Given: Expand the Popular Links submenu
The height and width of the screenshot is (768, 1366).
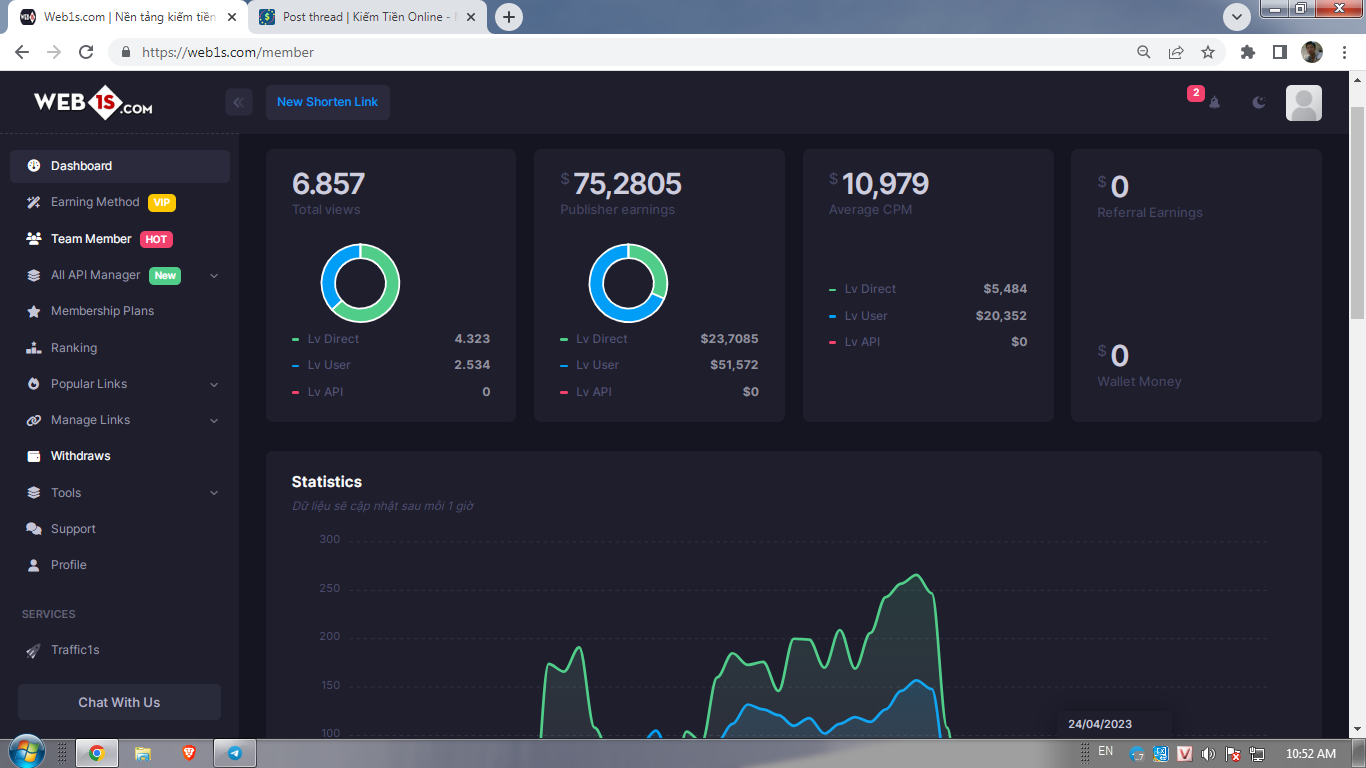Looking at the screenshot, I should (214, 384).
